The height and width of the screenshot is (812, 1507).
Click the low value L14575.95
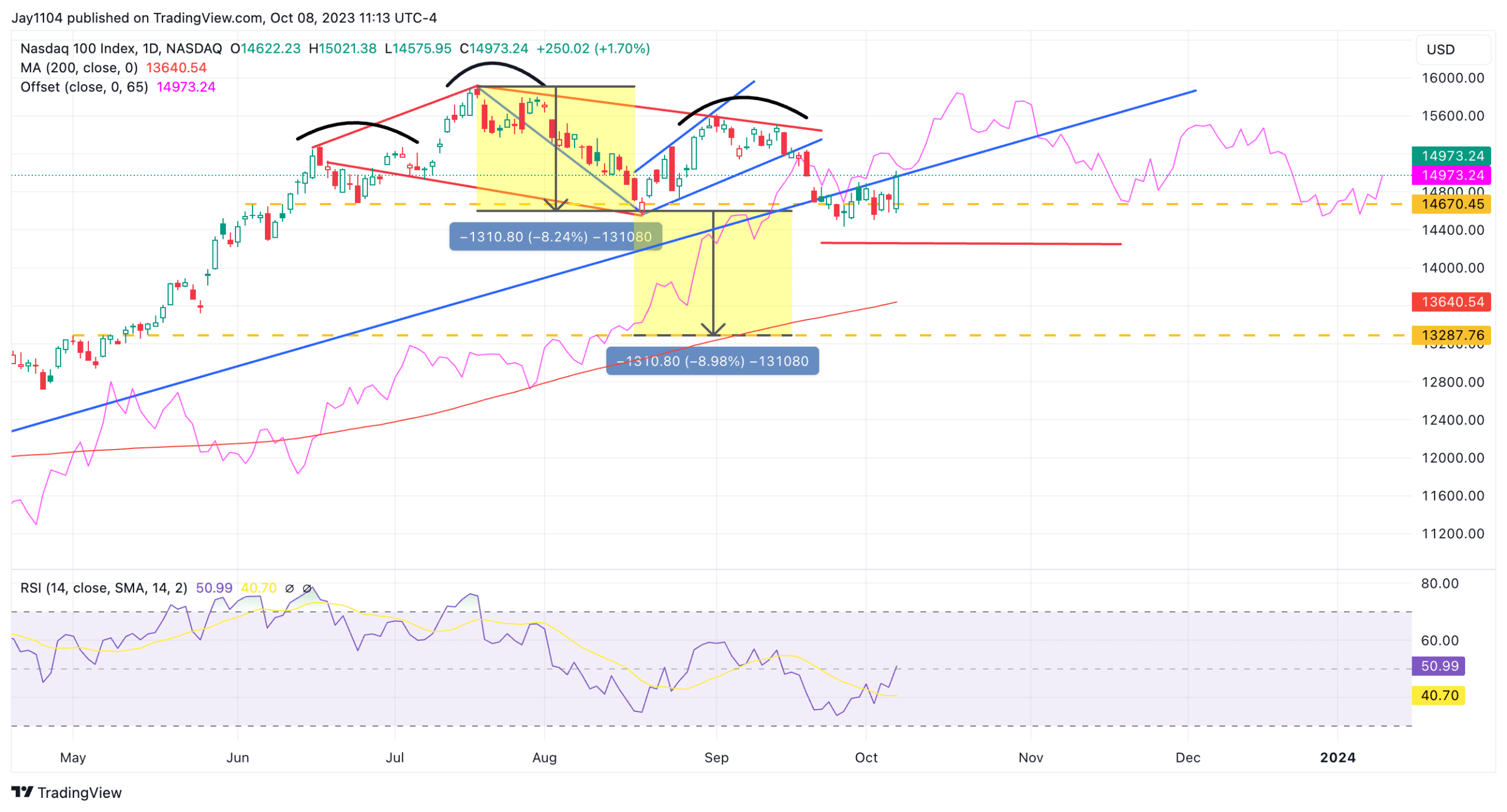click(x=417, y=48)
